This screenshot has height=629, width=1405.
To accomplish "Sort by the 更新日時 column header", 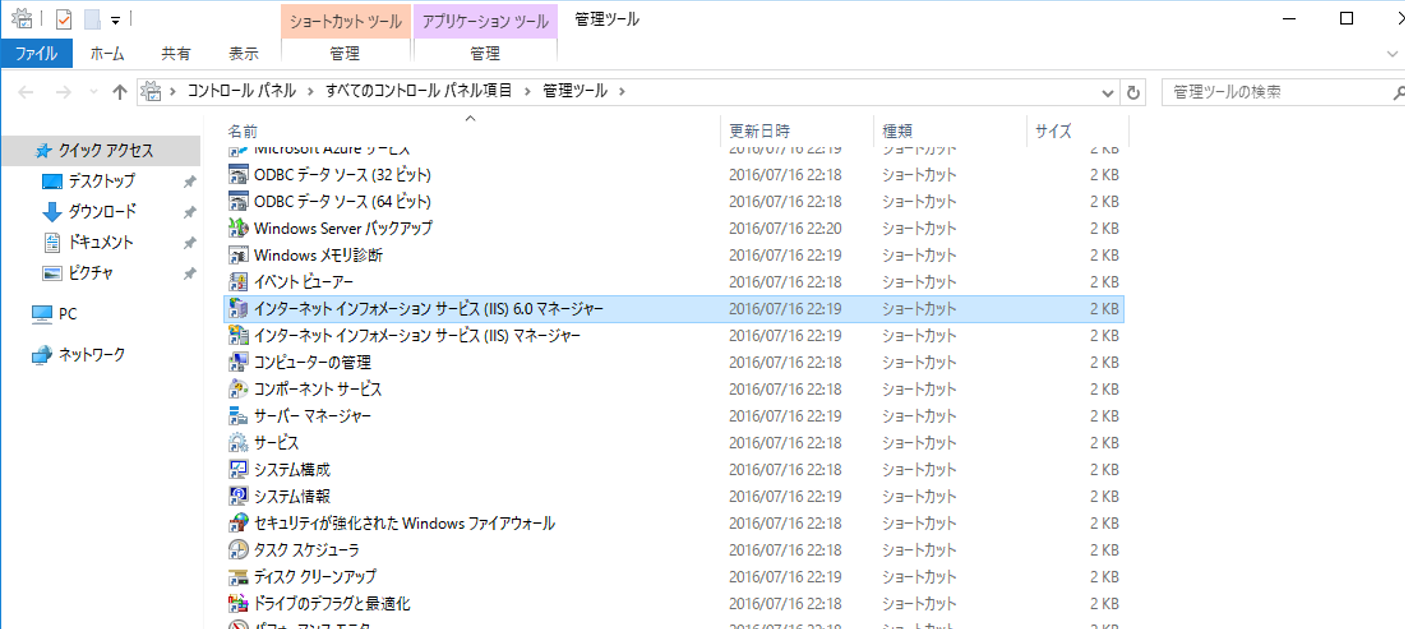I will [x=797, y=131].
